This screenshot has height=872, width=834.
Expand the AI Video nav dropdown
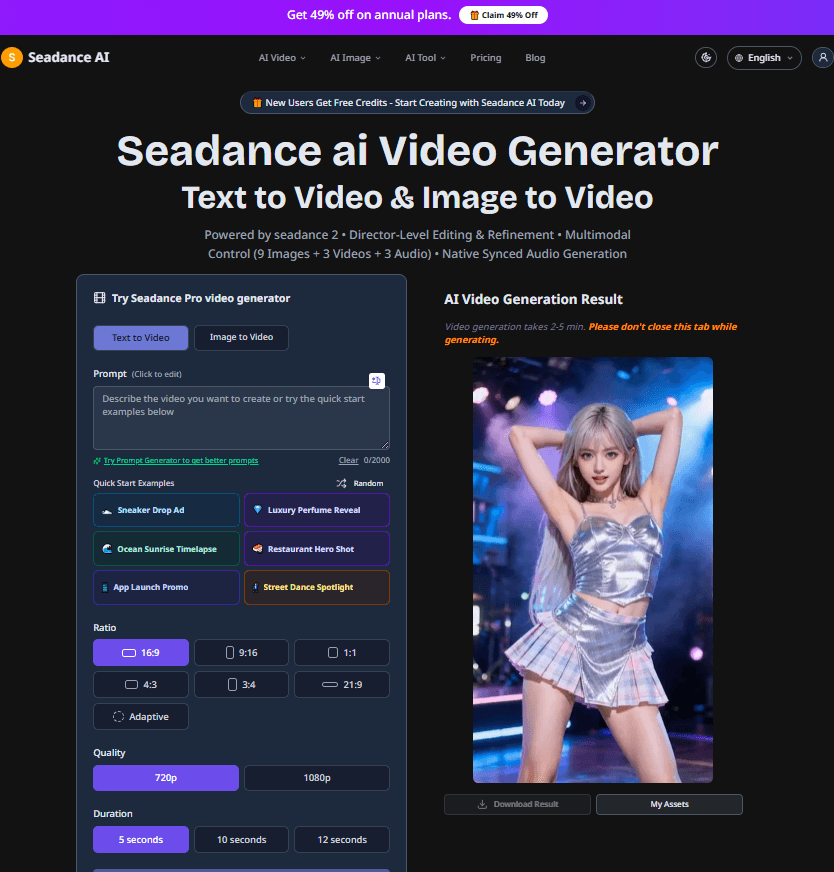282,58
